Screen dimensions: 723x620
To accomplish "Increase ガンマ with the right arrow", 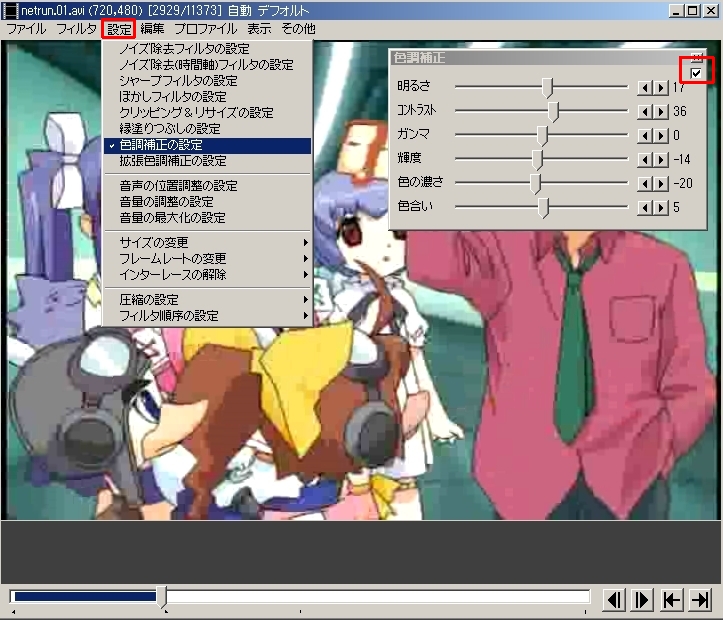I will (x=661, y=136).
